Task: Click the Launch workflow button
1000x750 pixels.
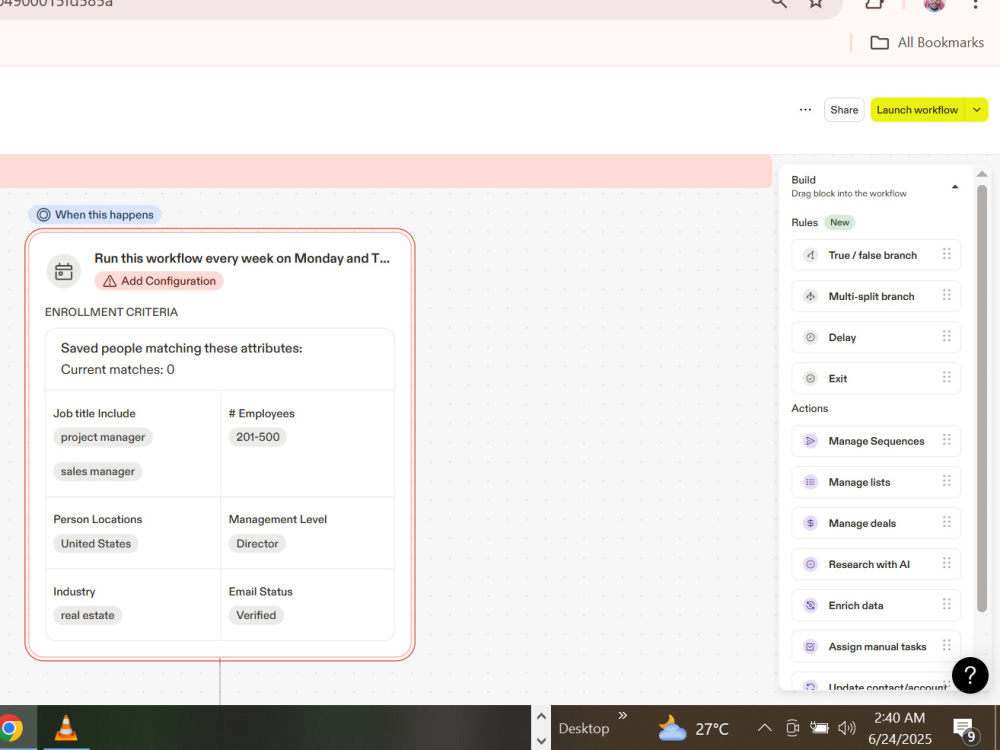Action: (x=917, y=110)
